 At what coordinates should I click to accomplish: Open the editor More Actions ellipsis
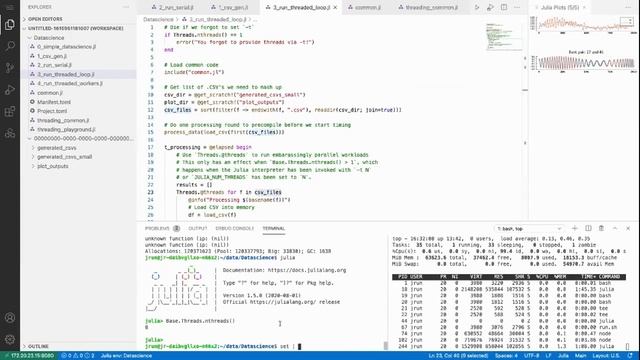(517, 7)
